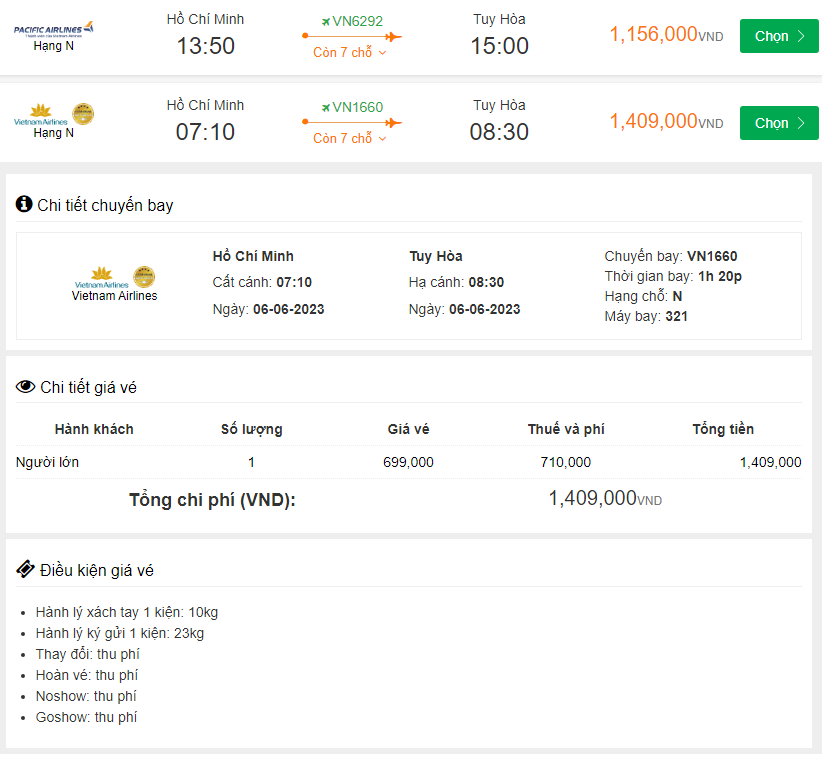Open the VN6292 flight number link
This screenshot has width=822, height=757.
(x=358, y=21)
